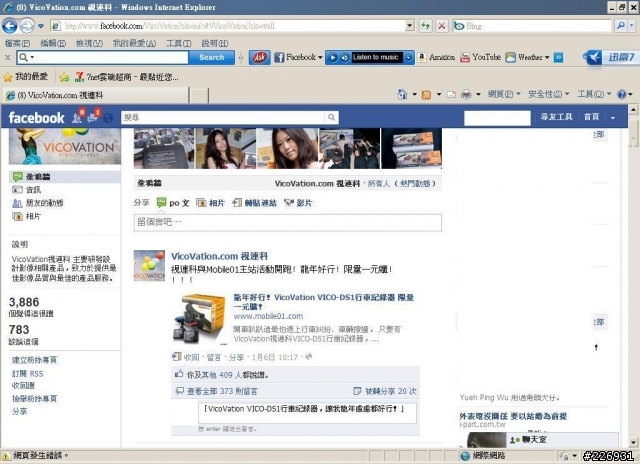Image resolution: width=640 pixels, height=464 pixels.
Task: Open Facebook messages icon
Action: [93, 117]
